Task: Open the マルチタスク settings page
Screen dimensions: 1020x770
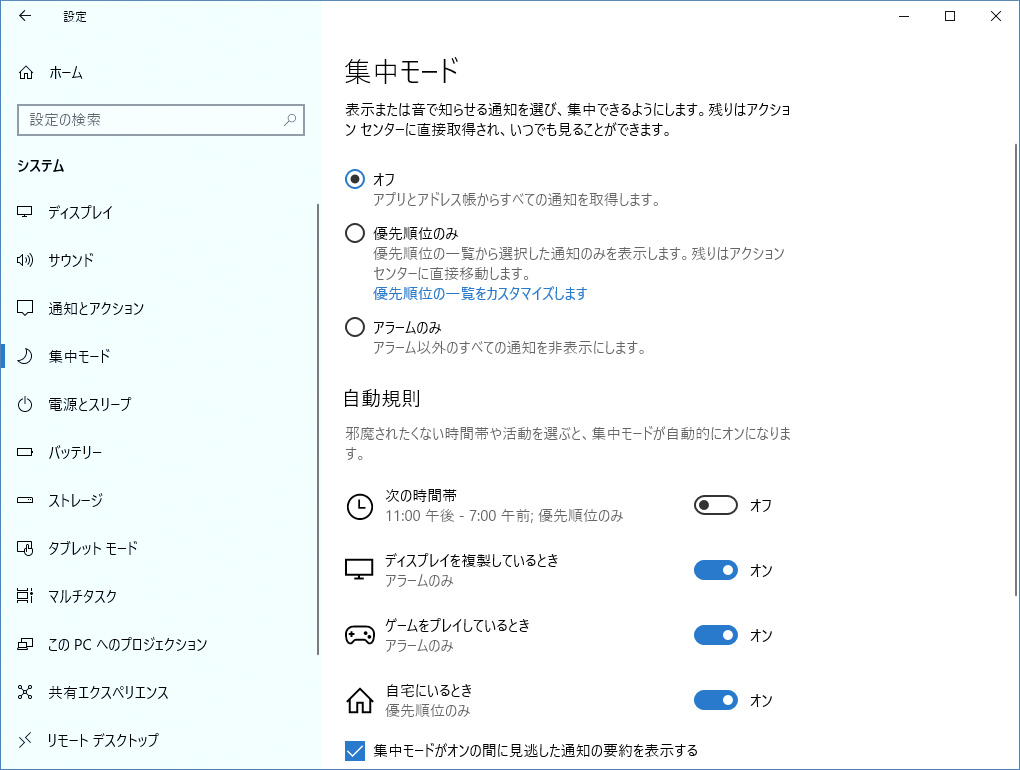Action: point(82,597)
